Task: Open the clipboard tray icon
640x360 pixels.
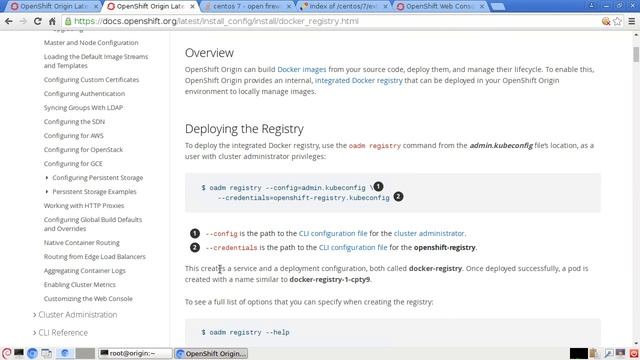Action: pyautogui.click(x=594, y=353)
